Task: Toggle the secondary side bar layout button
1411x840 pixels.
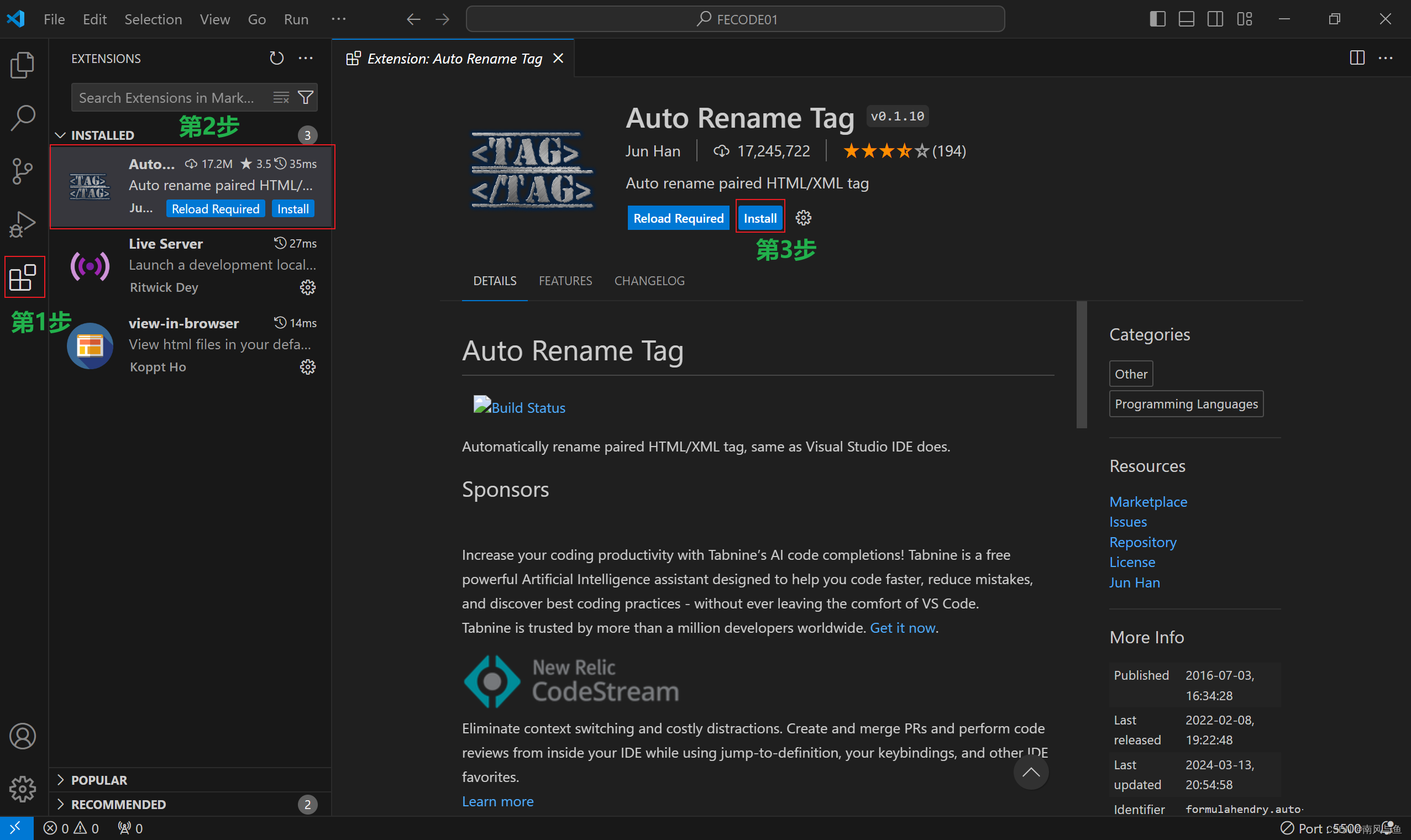Action: 1215,19
